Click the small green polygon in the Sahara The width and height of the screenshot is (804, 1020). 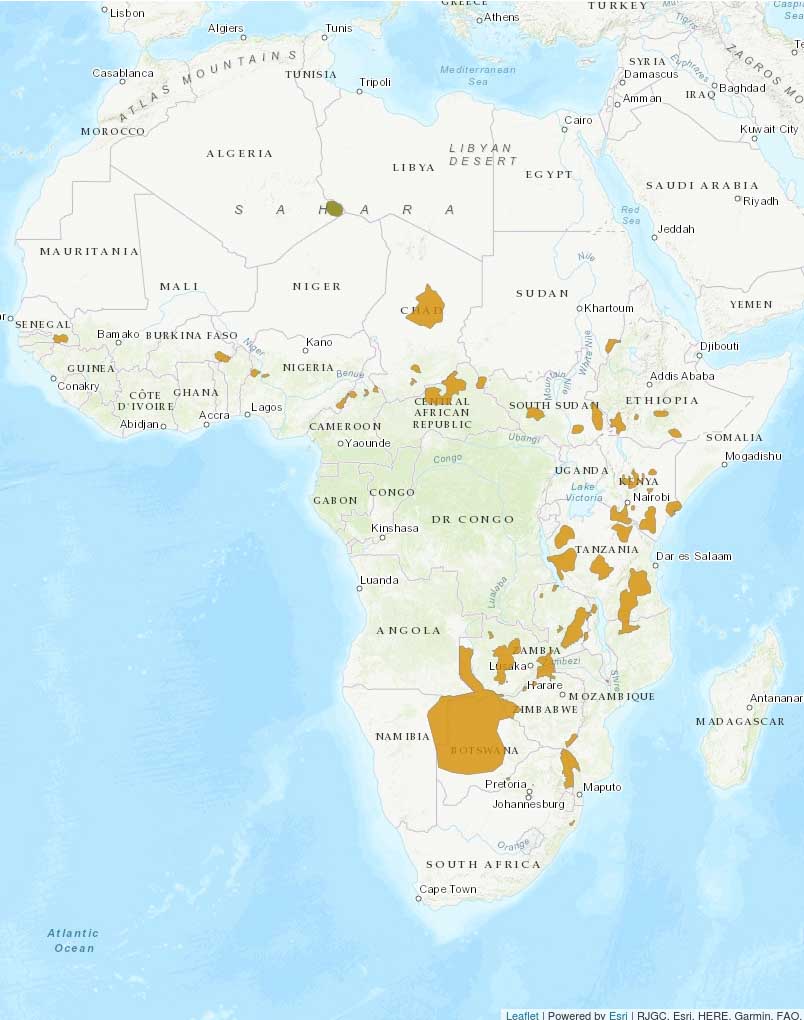[x=333, y=210]
